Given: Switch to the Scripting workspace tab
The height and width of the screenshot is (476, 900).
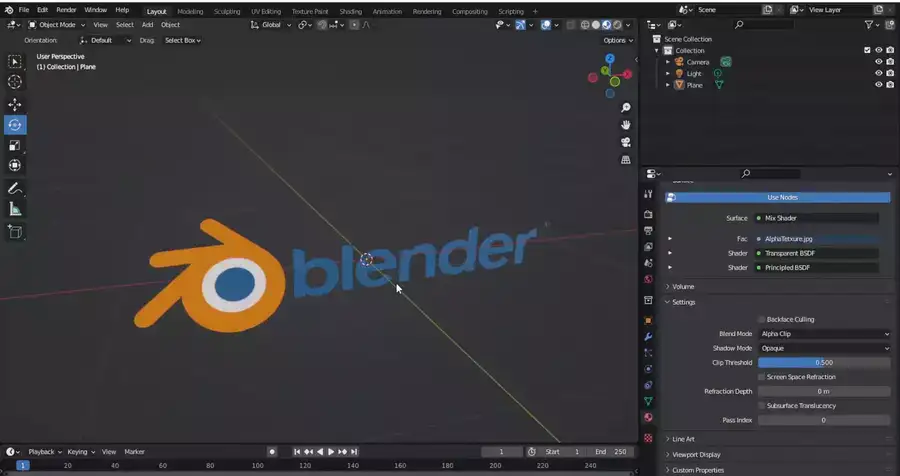Looking at the screenshot, I should click(510, 11).
